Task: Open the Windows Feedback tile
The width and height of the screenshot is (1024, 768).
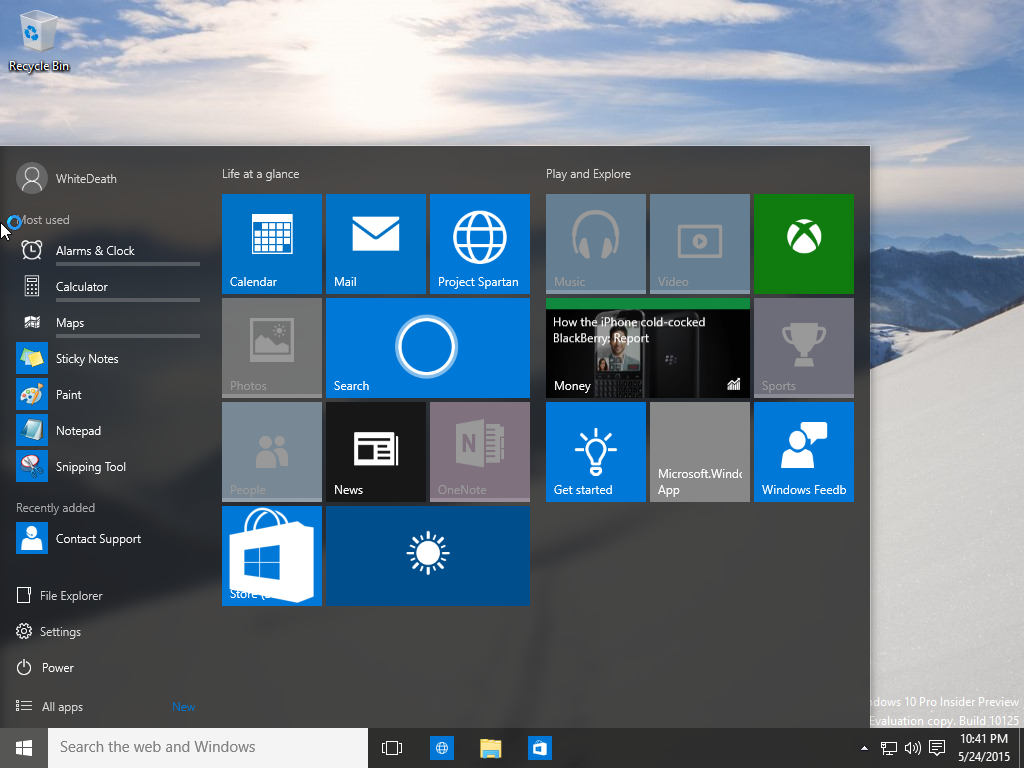Action: coord(803,451)
